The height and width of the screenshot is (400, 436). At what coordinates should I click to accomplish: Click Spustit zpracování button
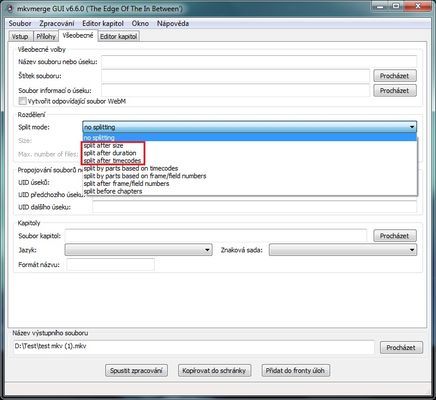coord(136,370)
